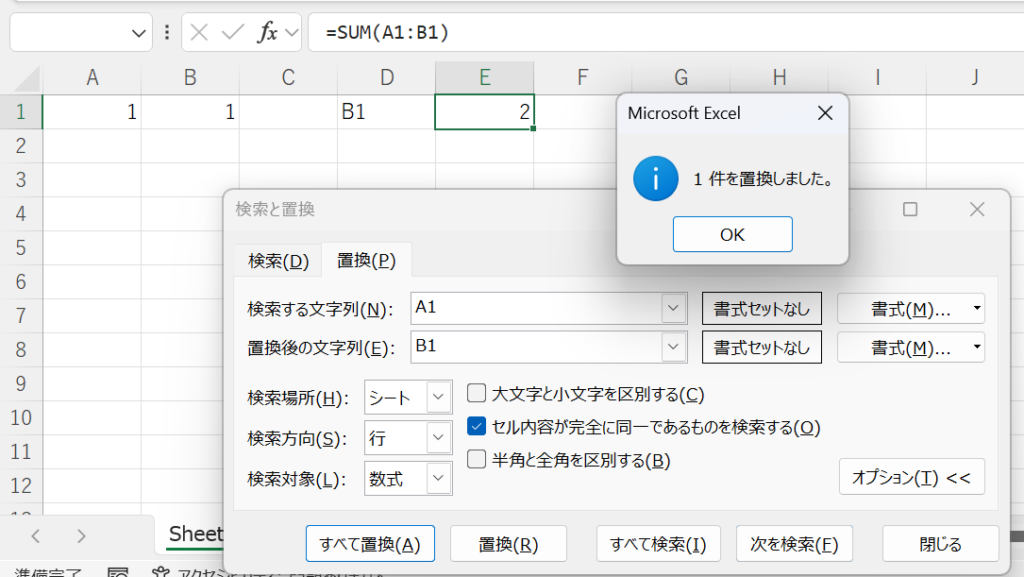Collapse options with オプション(T) << button

(912, 477)
